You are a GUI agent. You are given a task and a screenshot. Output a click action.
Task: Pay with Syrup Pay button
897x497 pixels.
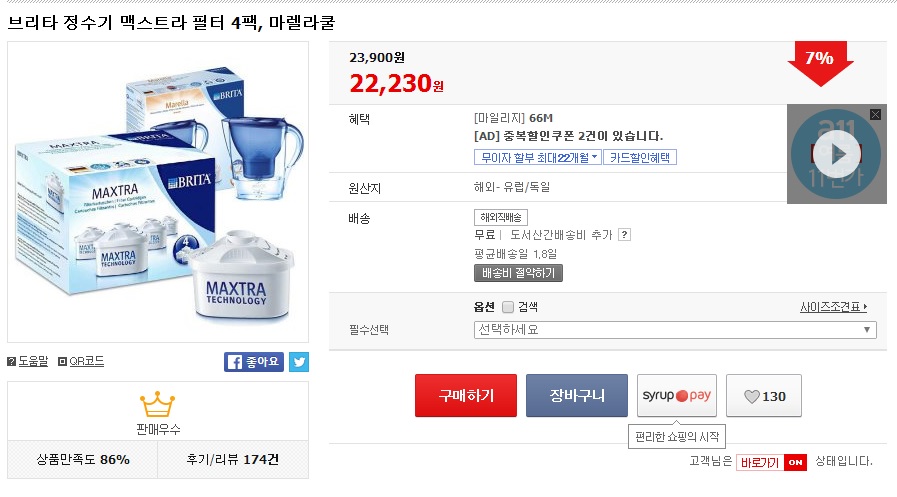[676, 396]
